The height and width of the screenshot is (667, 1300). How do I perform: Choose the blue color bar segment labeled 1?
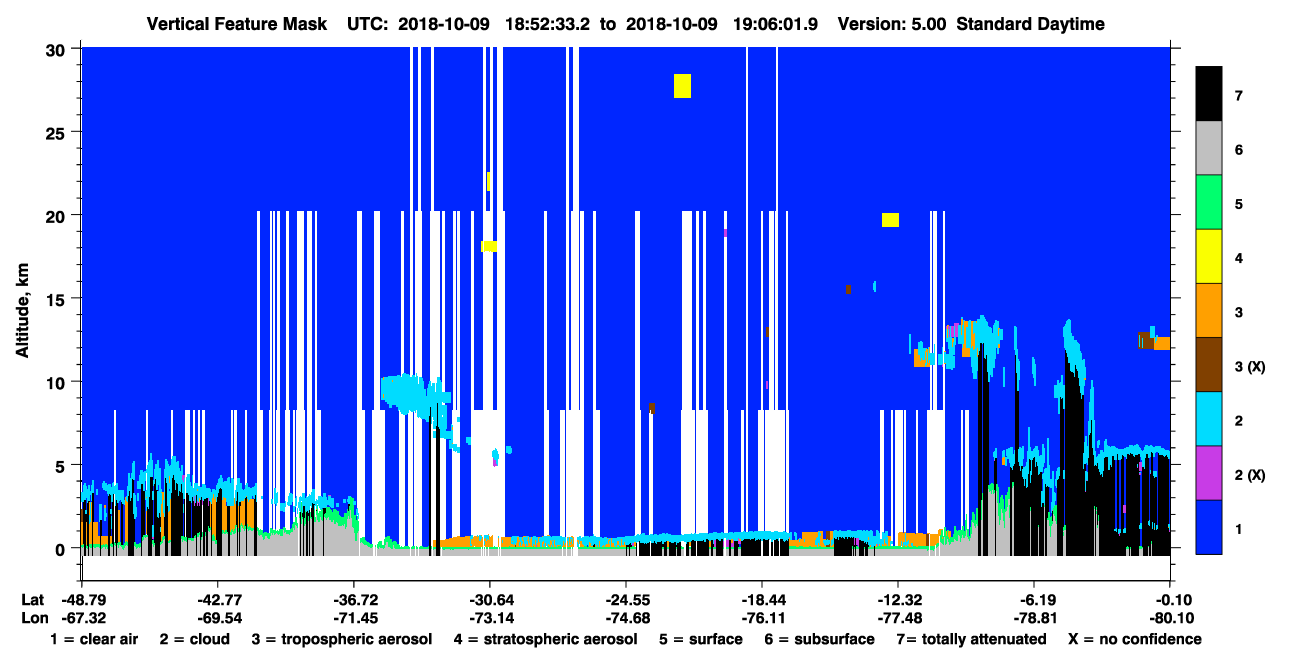[x=1209, y=527]
